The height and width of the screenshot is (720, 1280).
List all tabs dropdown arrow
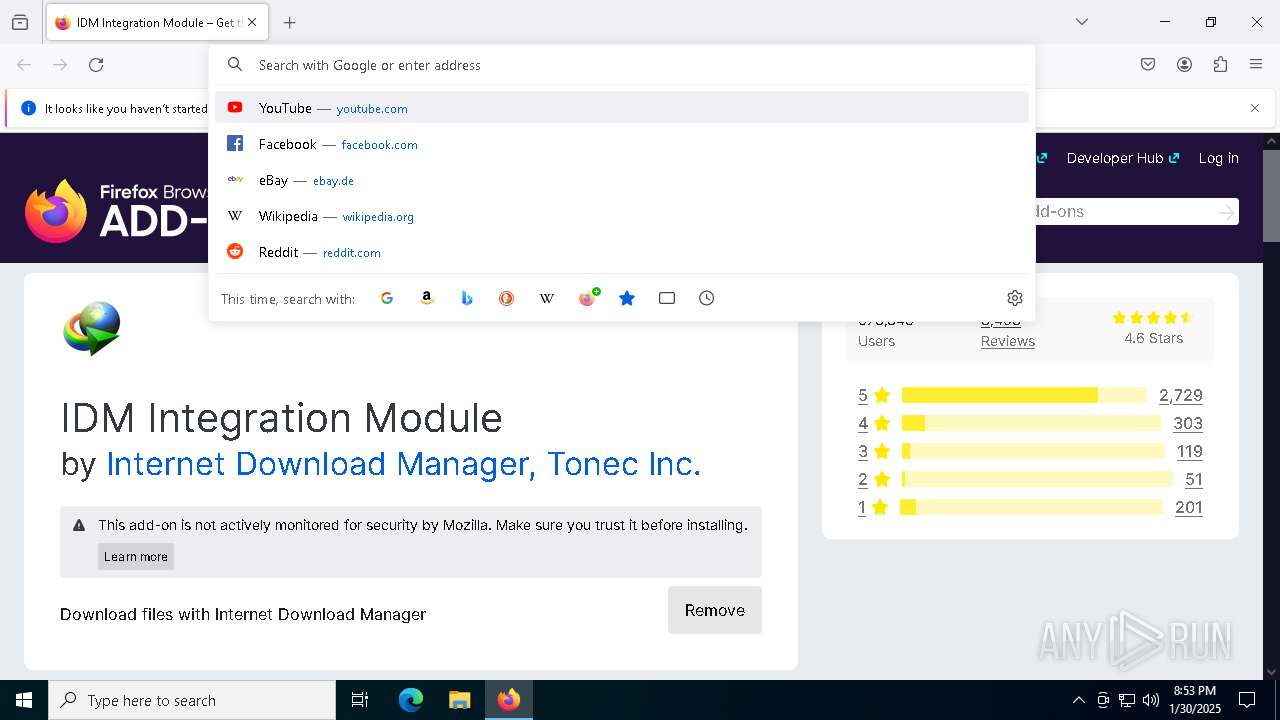click(1082, 22)
